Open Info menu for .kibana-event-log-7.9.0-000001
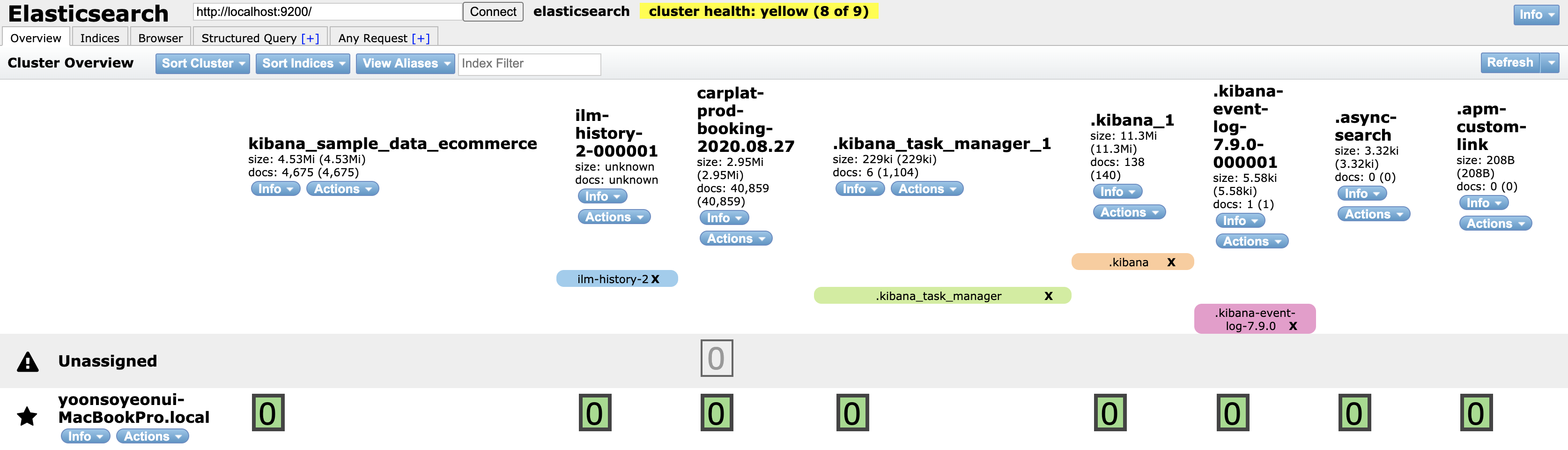This screenshot has width=1568, height=450. point(1241,220)
